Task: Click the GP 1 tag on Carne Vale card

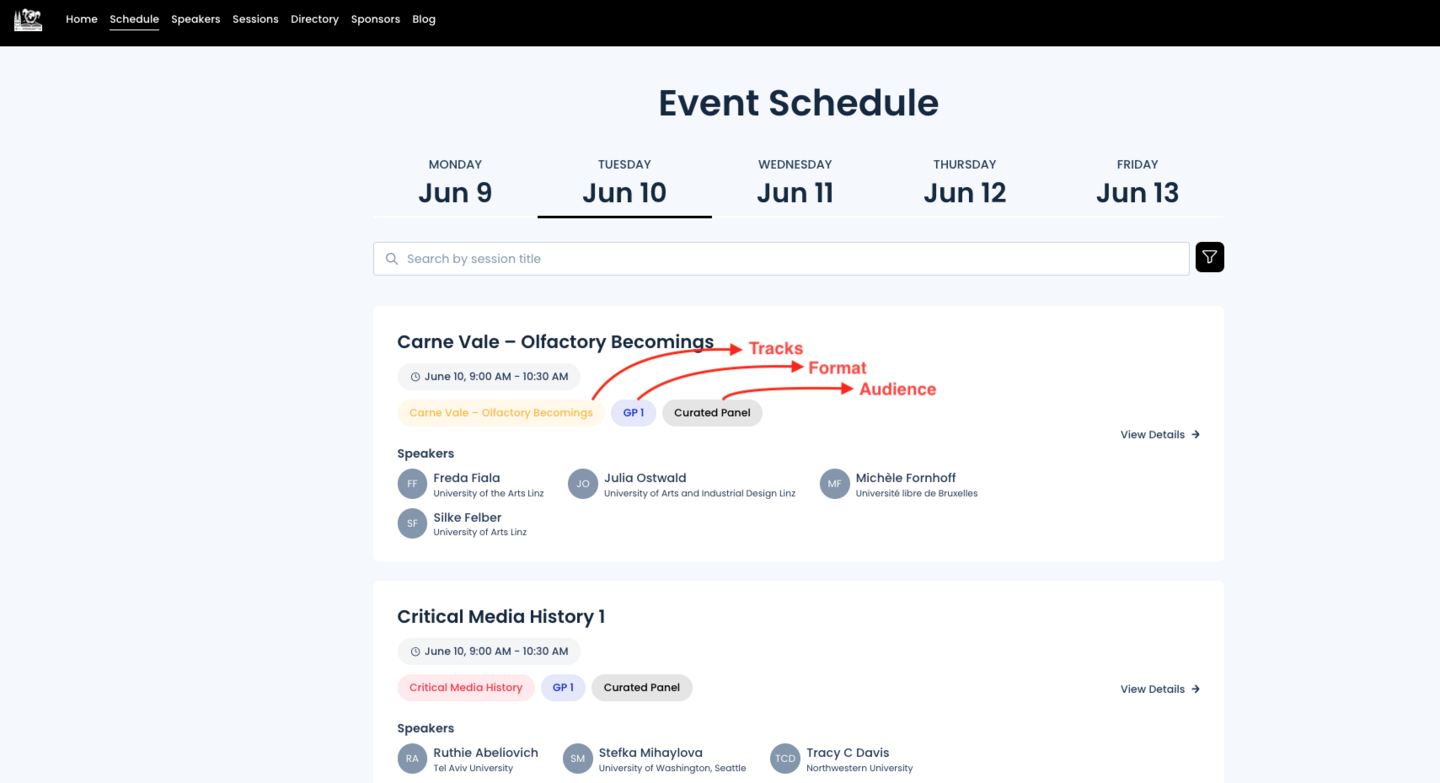Action: (634, 413)
